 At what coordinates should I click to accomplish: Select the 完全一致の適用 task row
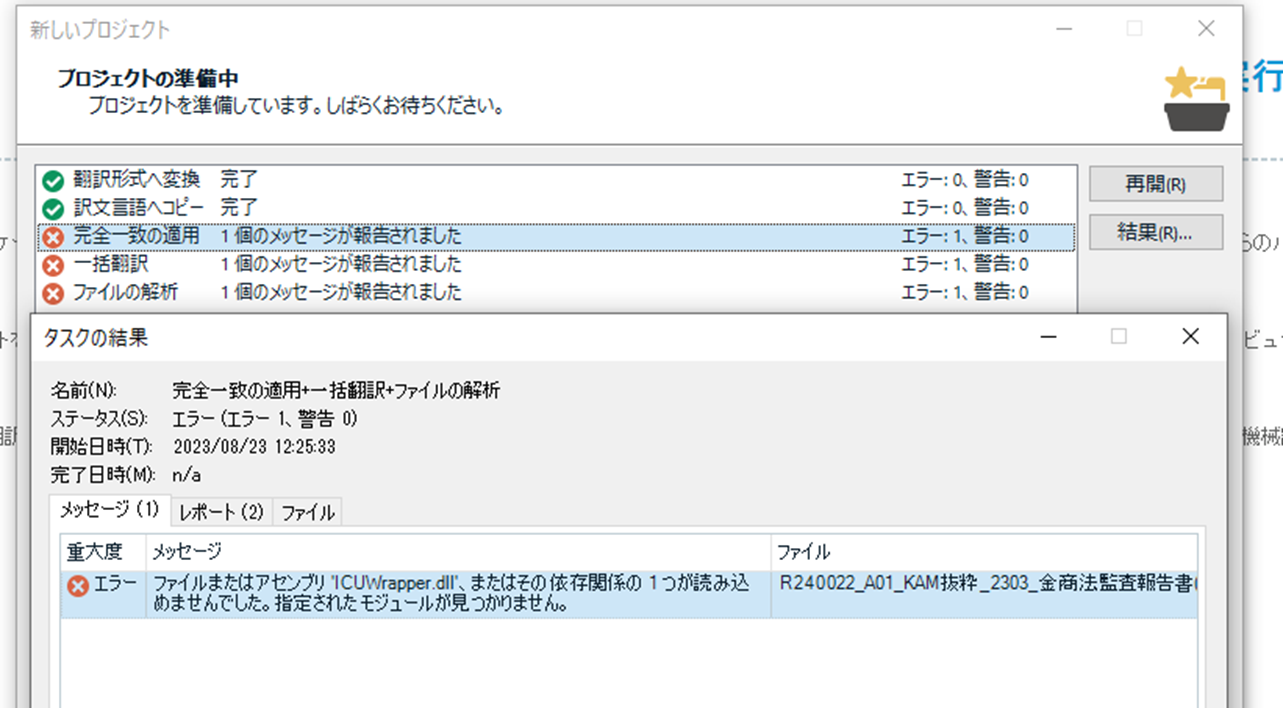point(300,236)
